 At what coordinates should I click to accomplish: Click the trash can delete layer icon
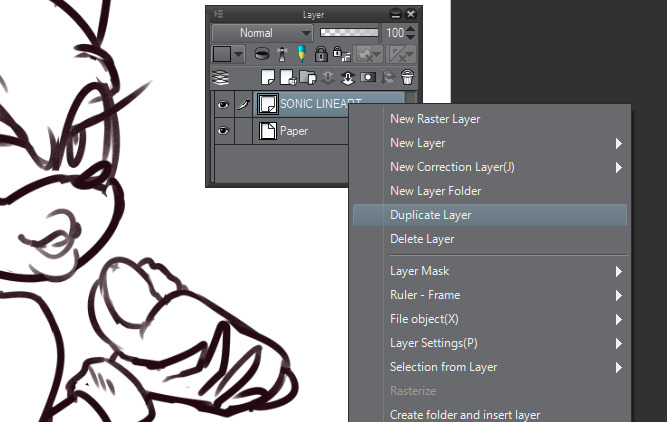pos(407,77)
